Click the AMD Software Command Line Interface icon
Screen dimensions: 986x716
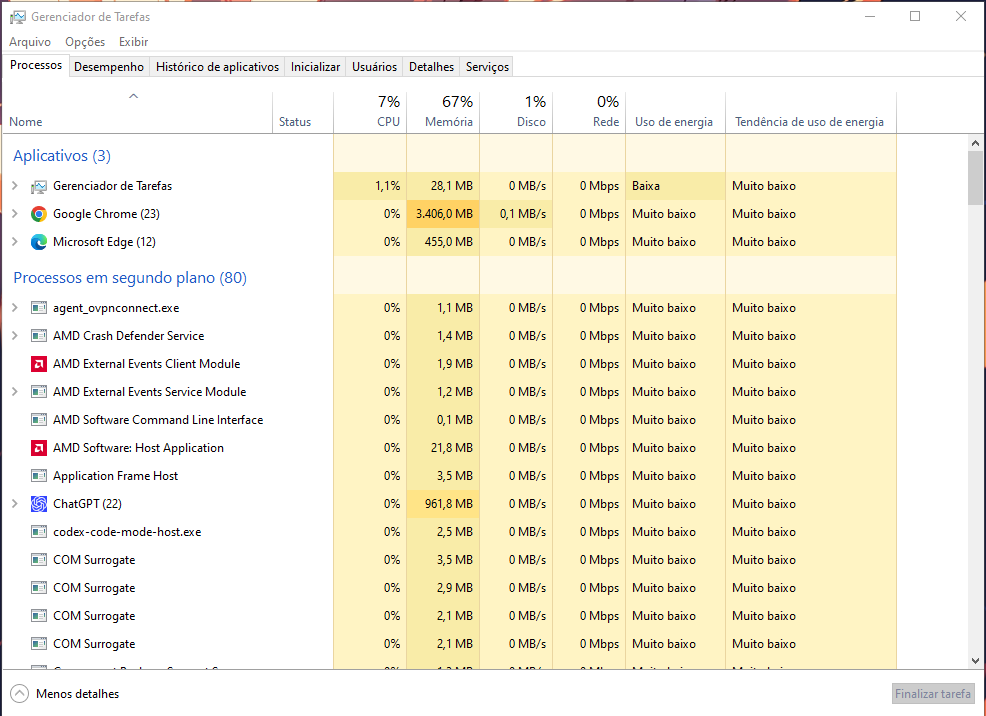tap(39, 420)
